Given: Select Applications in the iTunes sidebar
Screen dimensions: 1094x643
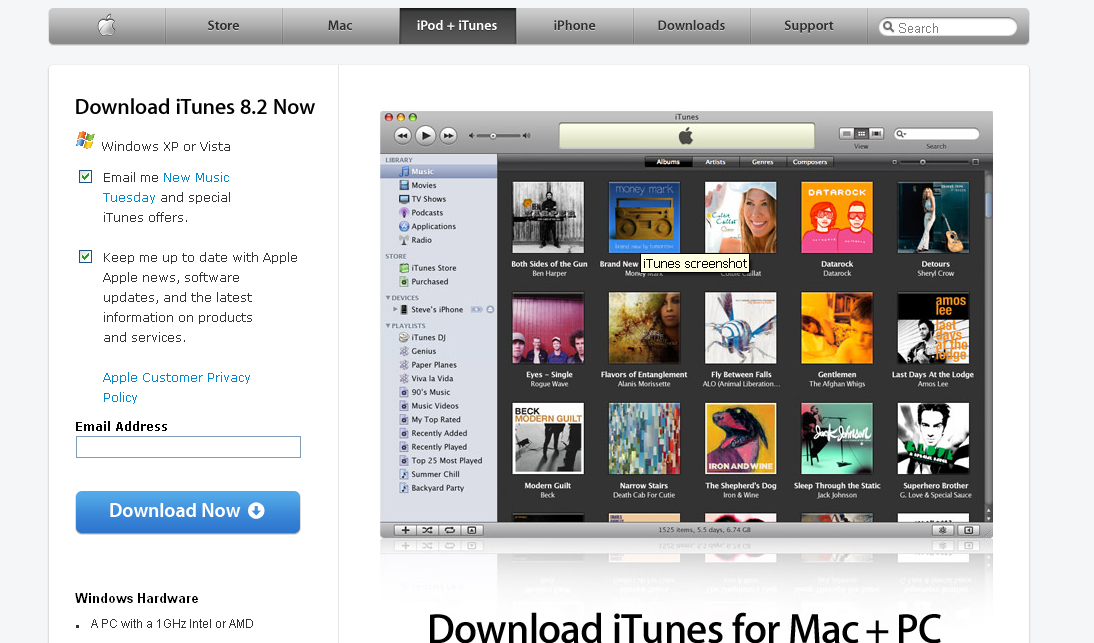Looking at the screenshot, I should point(439,227).
